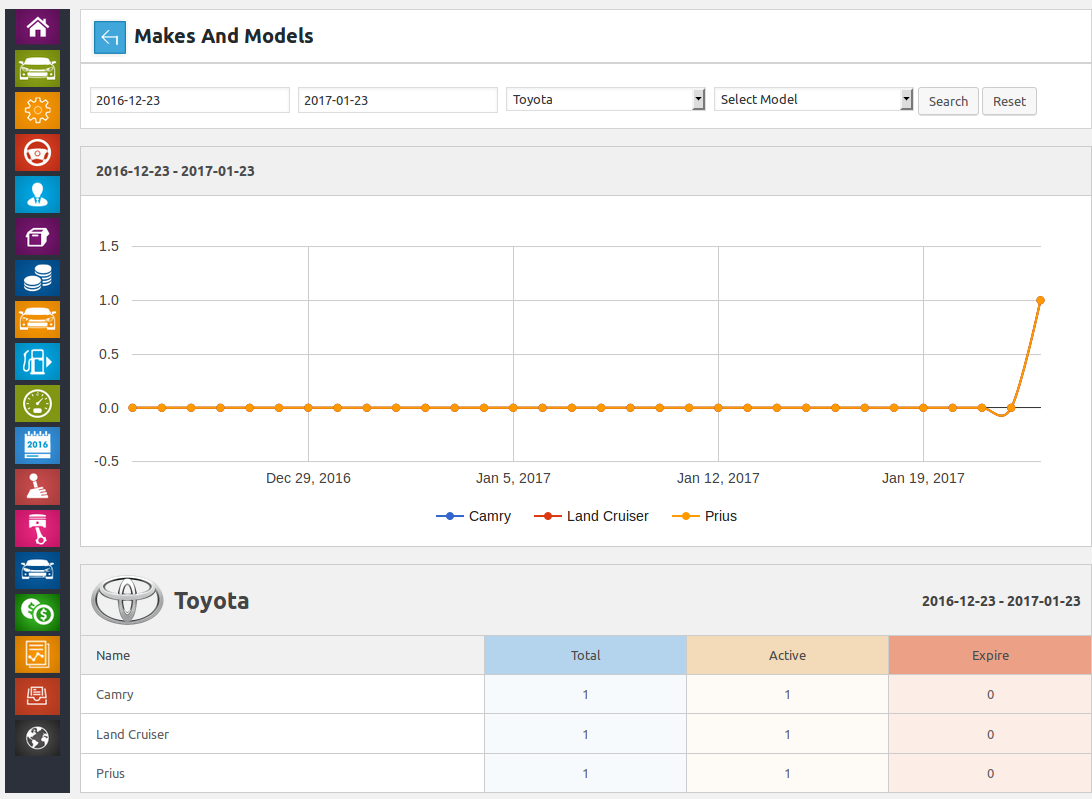Open the Select Model dropdown

(x=813, y=100)
